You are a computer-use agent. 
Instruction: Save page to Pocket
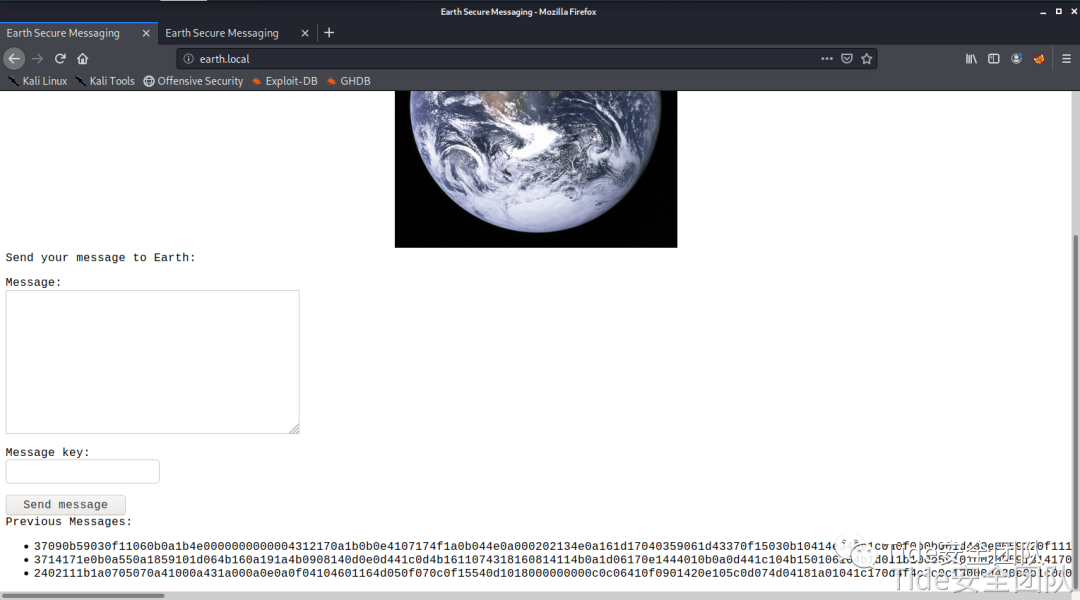[847, 59]
